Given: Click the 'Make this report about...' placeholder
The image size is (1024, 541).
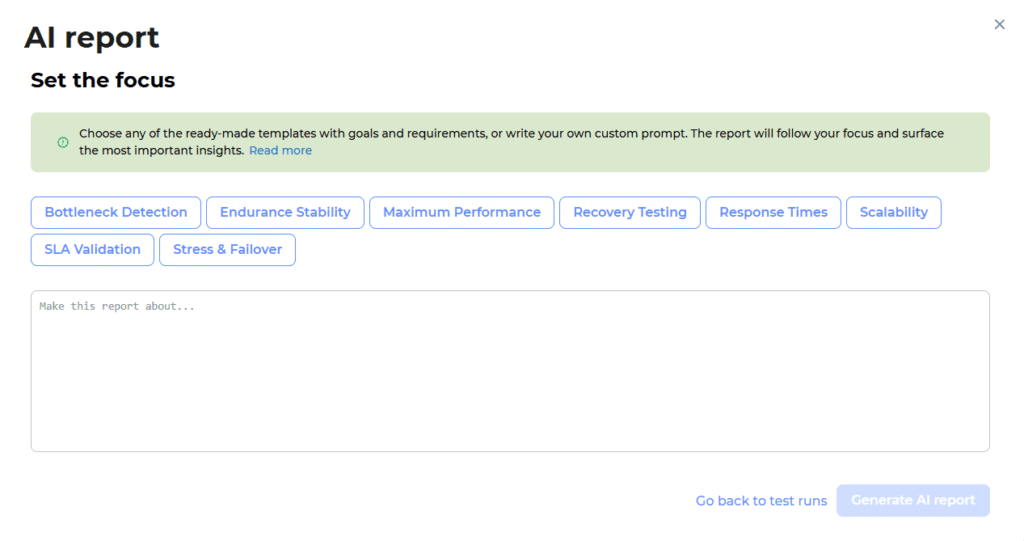Looking at the screenshot, I should pos(117,307).
